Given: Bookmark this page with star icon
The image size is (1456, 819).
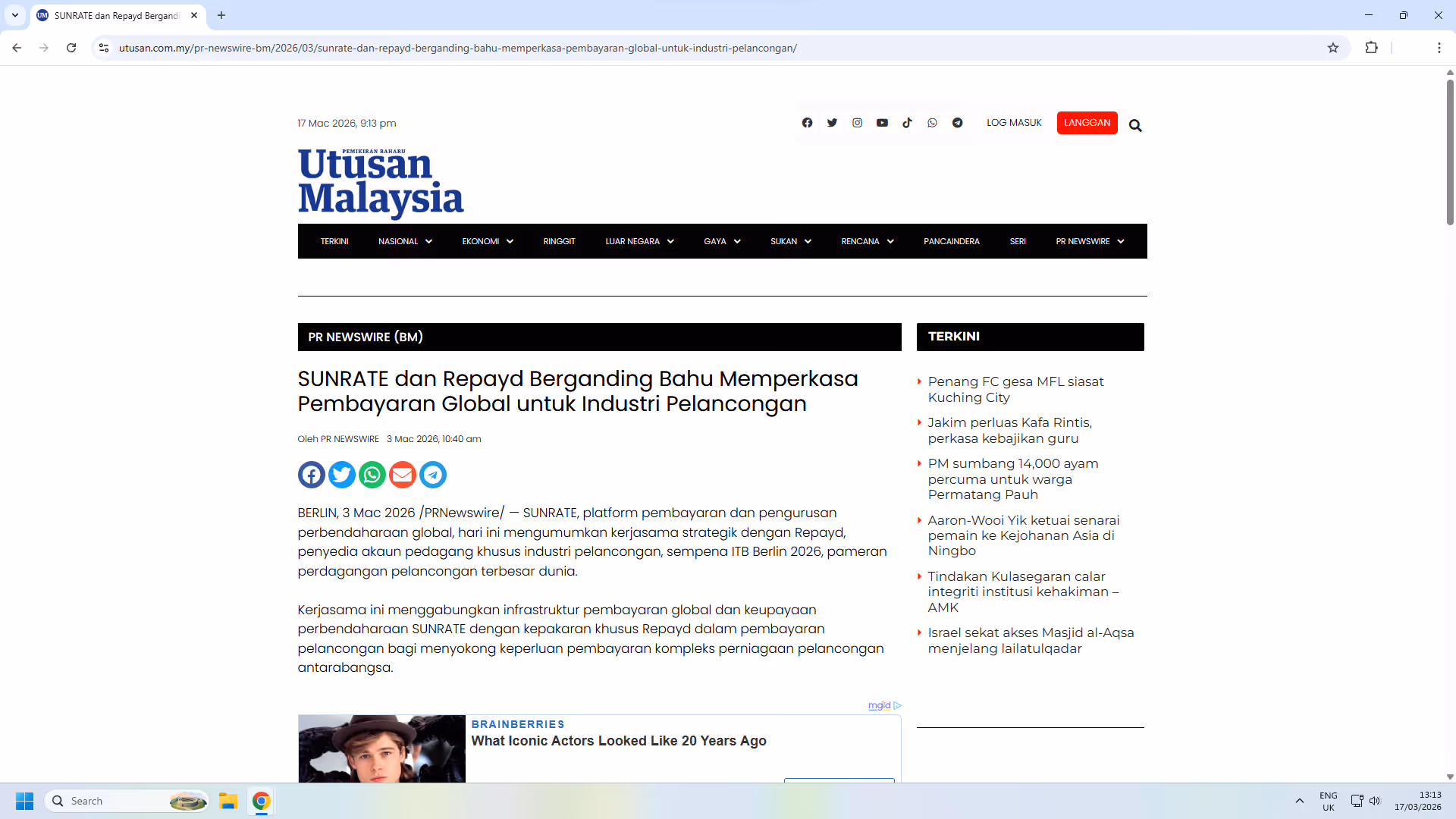Looking at the screenshot, I should (1333, 48).
